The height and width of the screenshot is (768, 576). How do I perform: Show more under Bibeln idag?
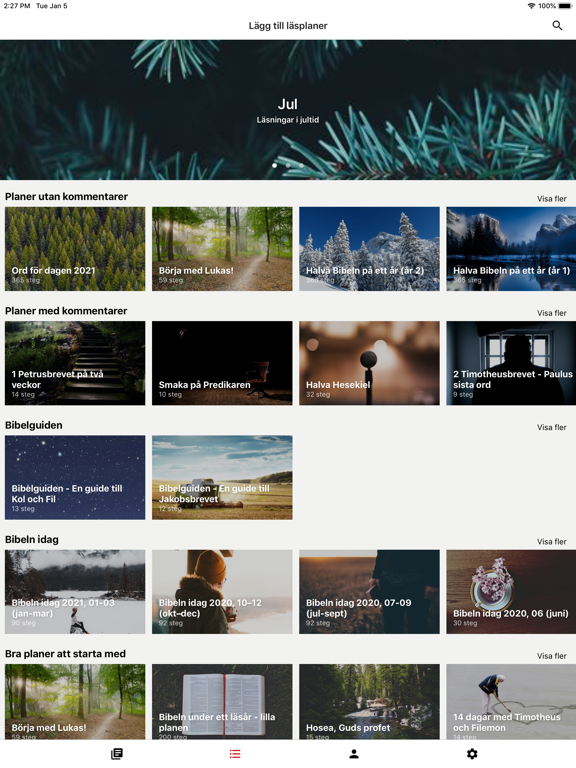tap(552, 542)
